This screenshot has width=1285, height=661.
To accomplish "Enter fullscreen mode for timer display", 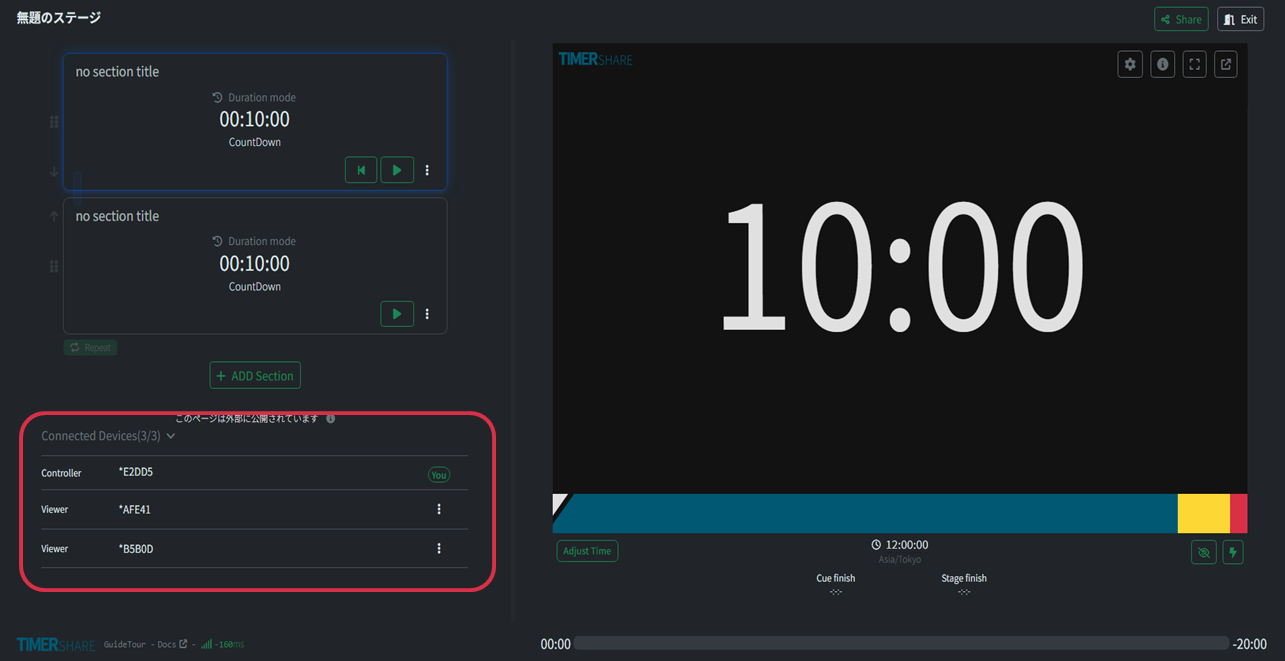I will (1194, 65).
